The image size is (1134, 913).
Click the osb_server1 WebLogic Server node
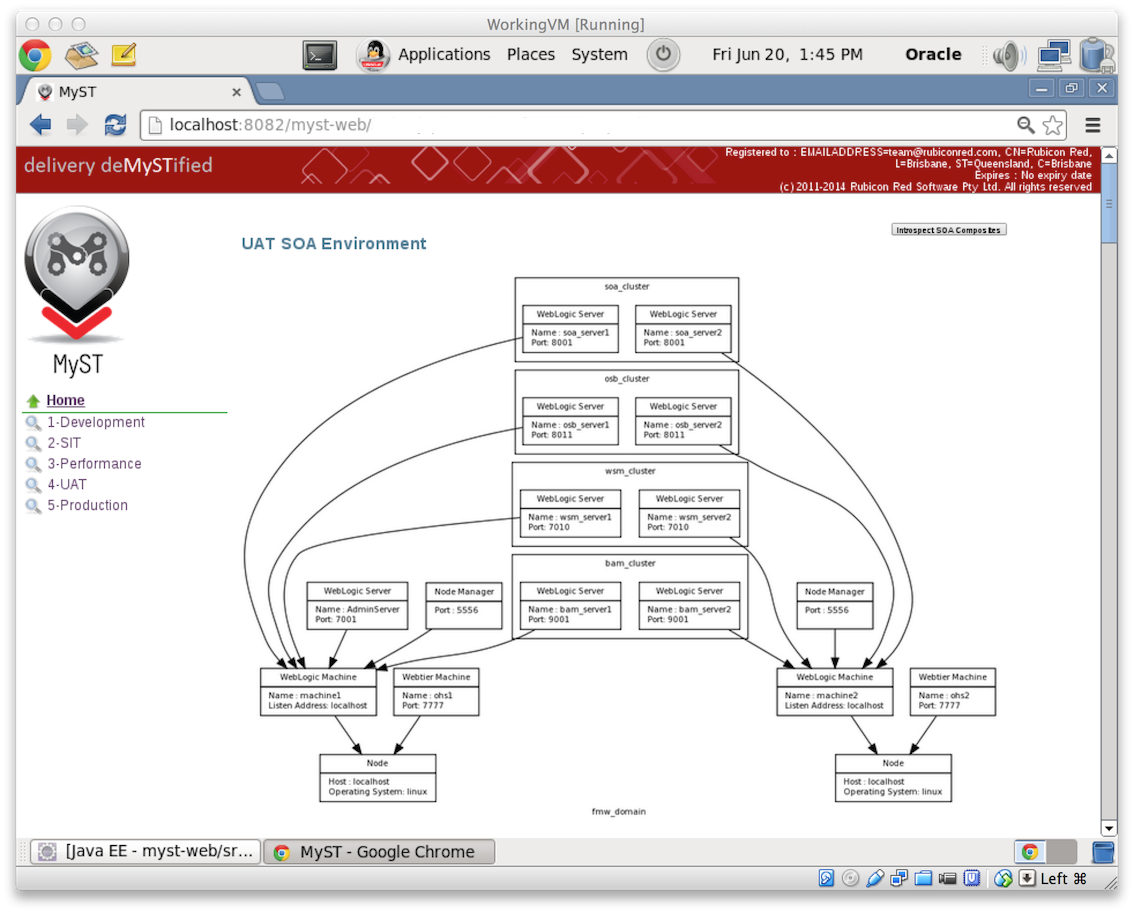(570, 421)
